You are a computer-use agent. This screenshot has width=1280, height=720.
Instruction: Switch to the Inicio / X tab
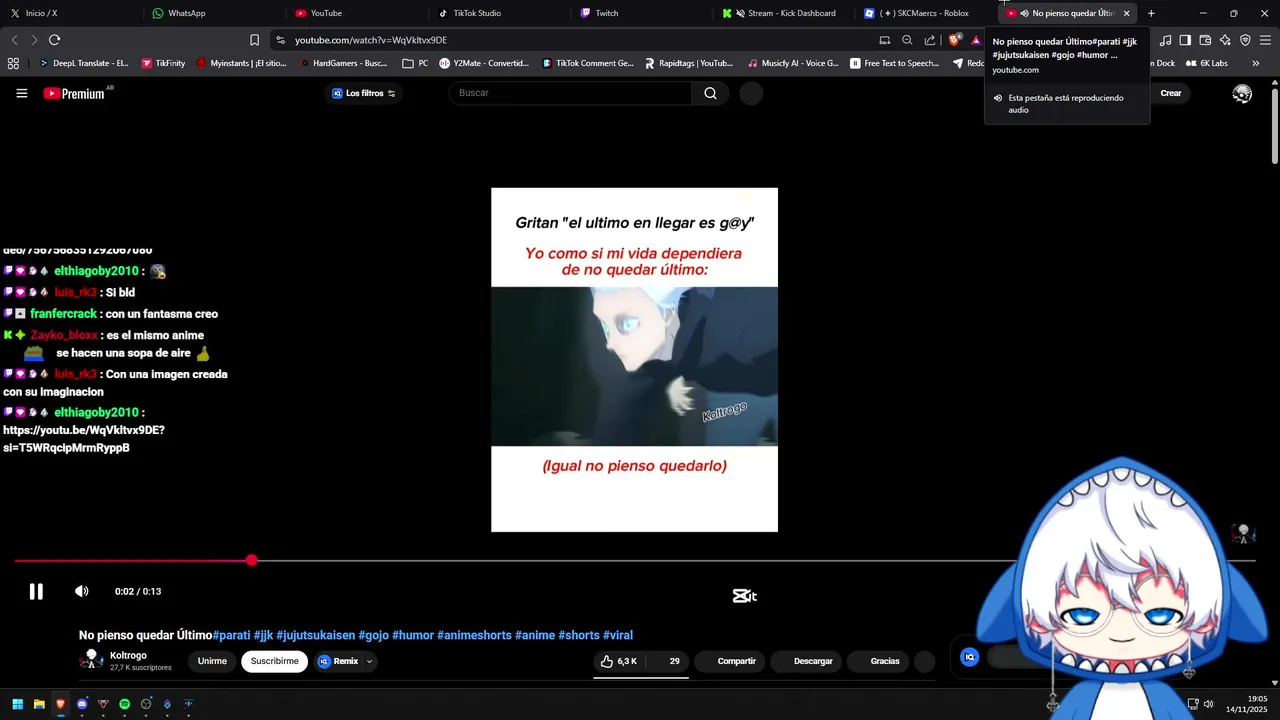tap(72, 13)
